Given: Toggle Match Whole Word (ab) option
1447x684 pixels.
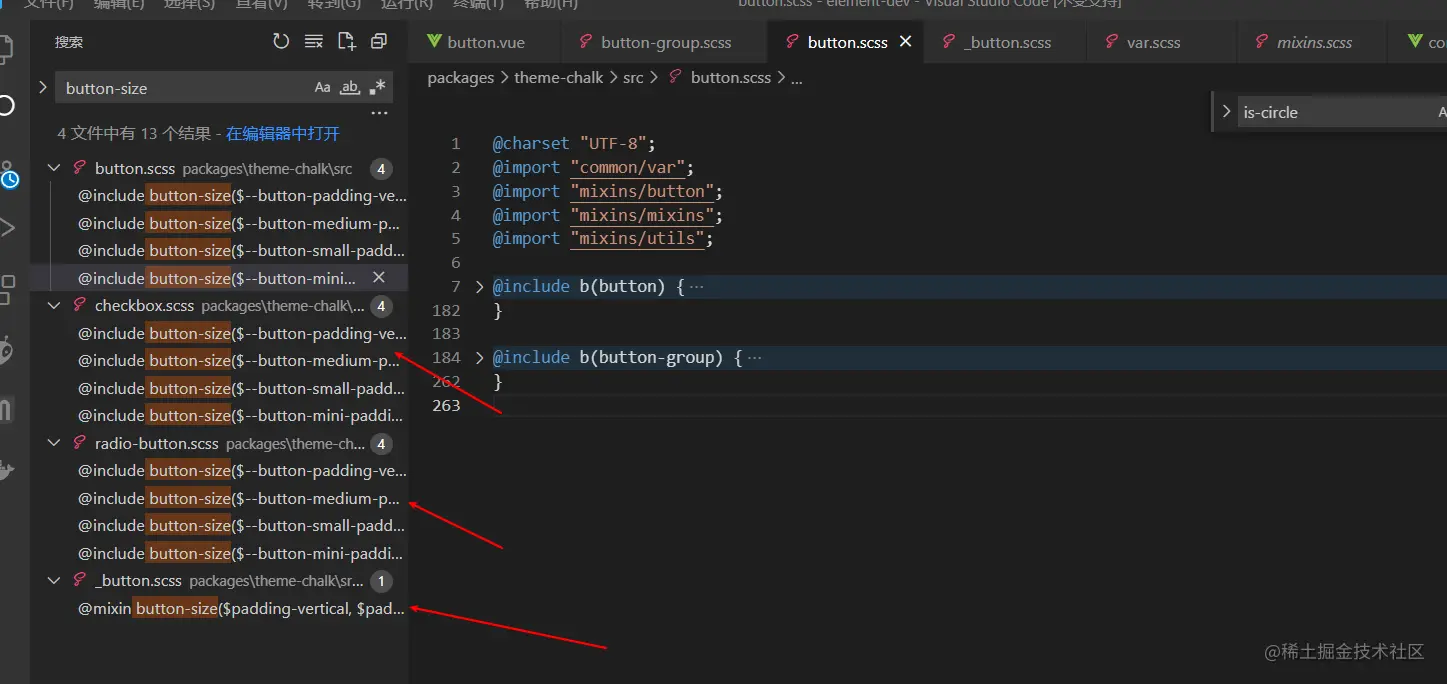Looking at the screenshot, I should tap(350, 88).
